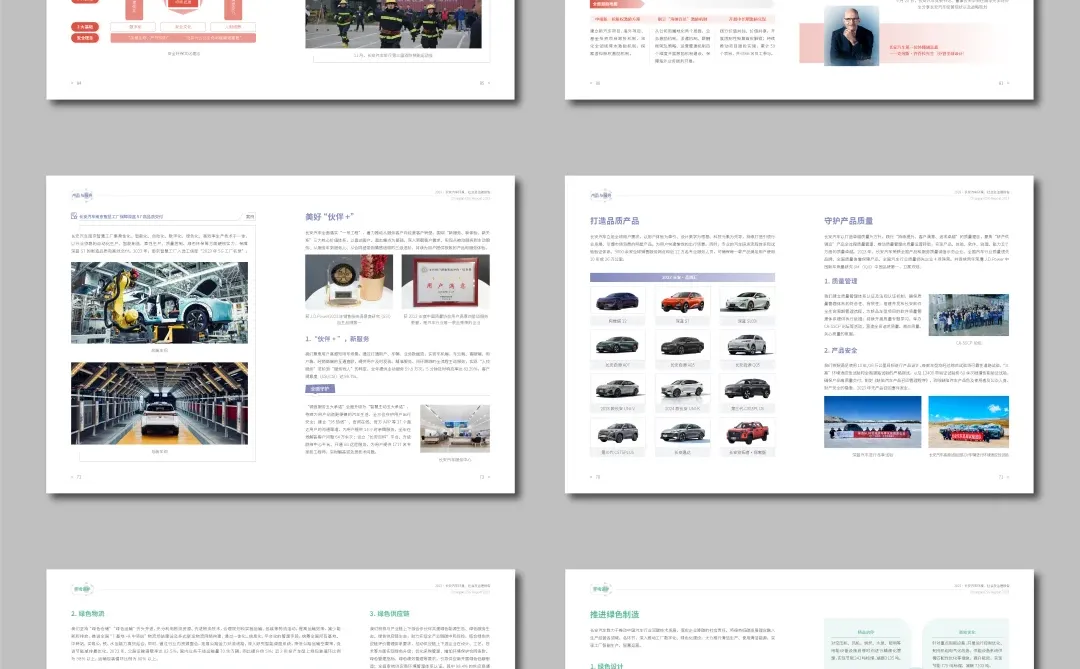Click the heading 3. 绿色供应链
The width and height of the screenshot is (1080, 669).
[x=389, y=613]
